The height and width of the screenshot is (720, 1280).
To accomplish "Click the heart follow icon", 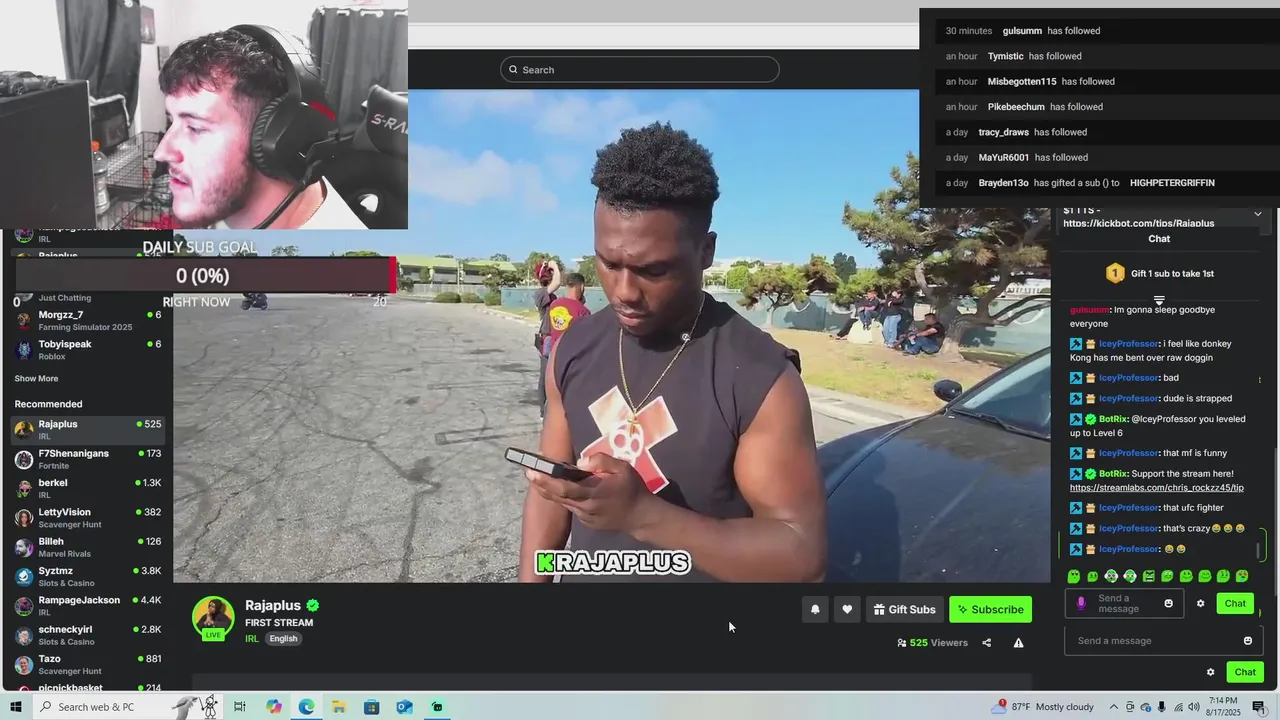I will [x=847, y=609].
